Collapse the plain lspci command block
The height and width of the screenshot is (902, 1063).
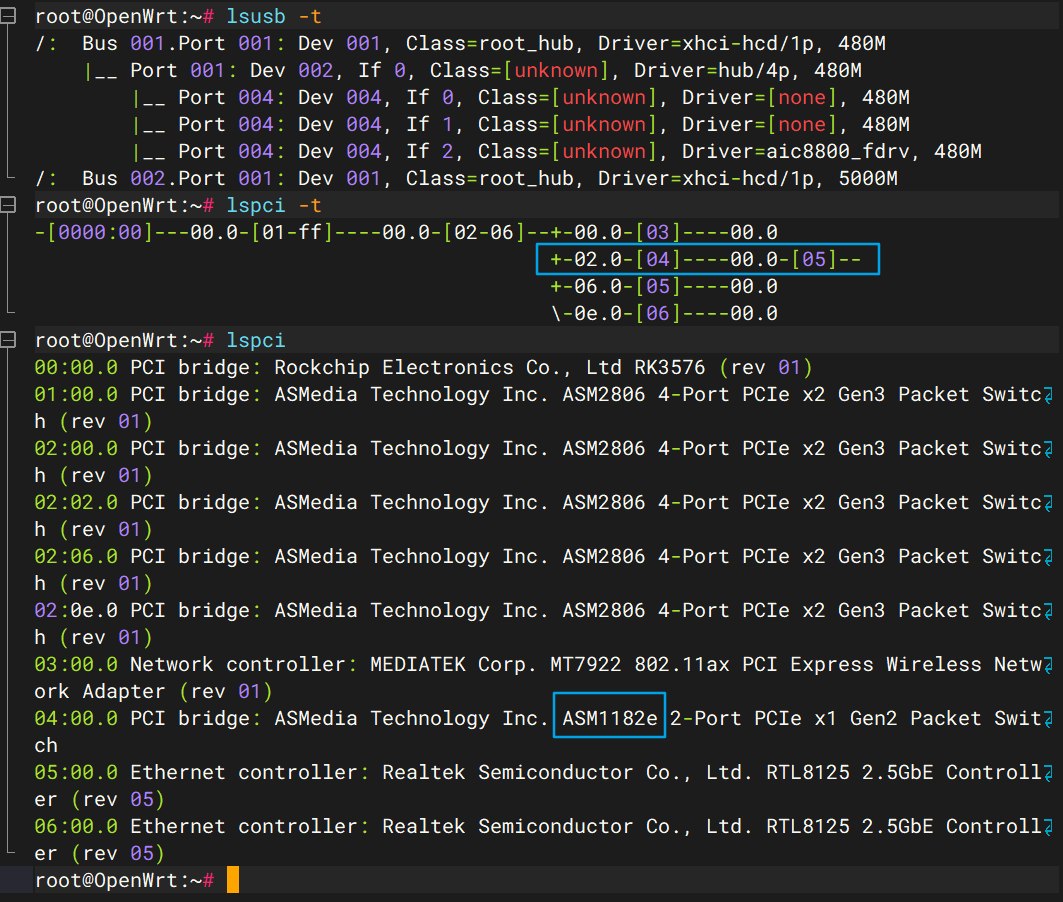[x=8, y=340]
